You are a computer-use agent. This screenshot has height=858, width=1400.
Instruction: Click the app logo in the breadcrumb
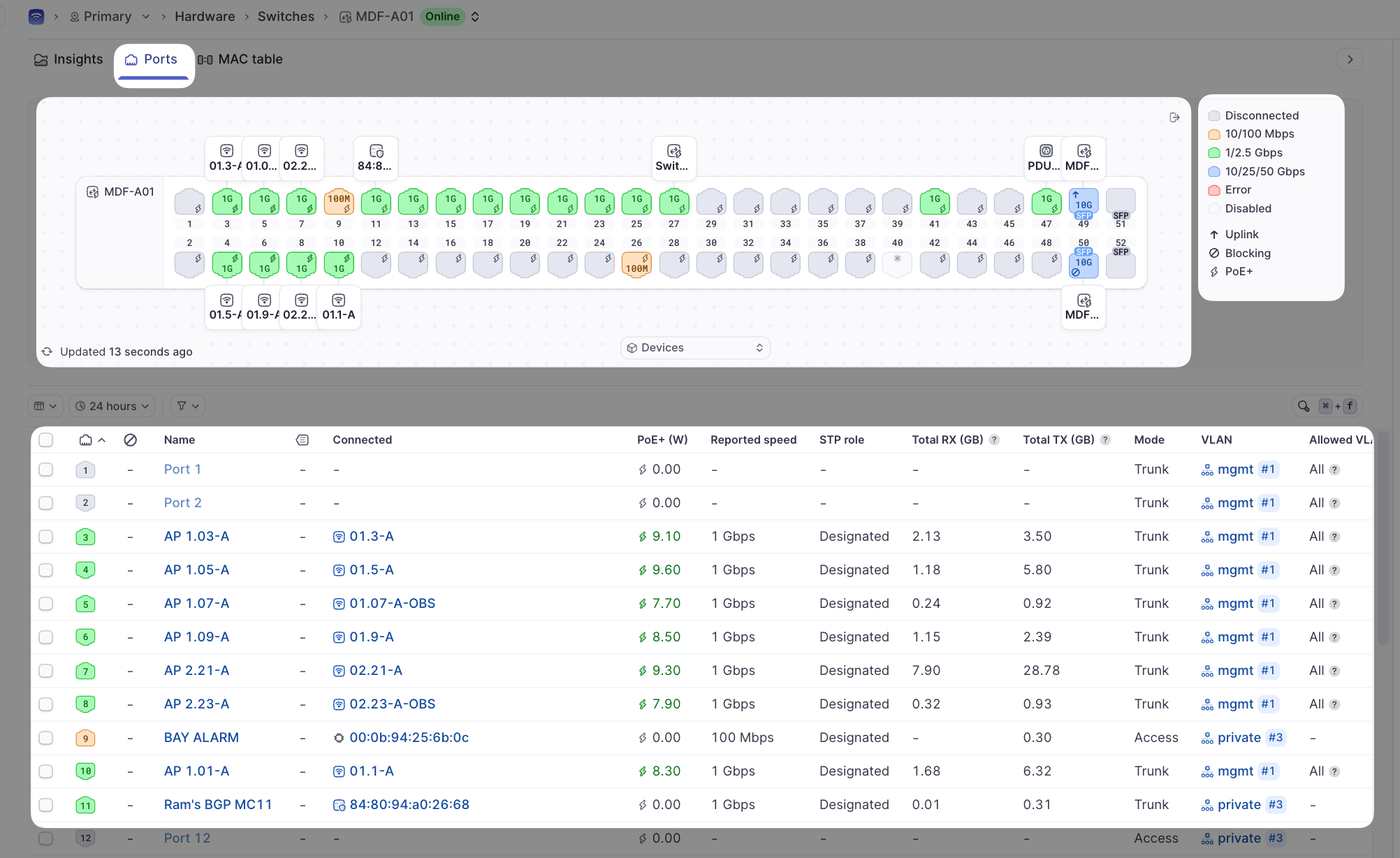pos(36,16)
